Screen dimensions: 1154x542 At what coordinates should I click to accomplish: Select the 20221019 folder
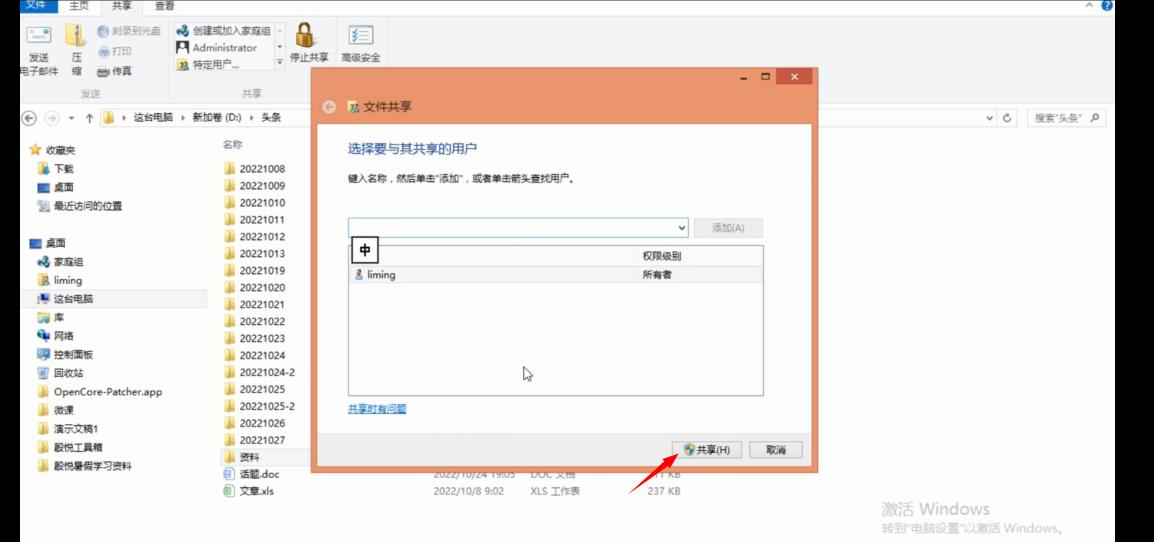tap(255, 270)
